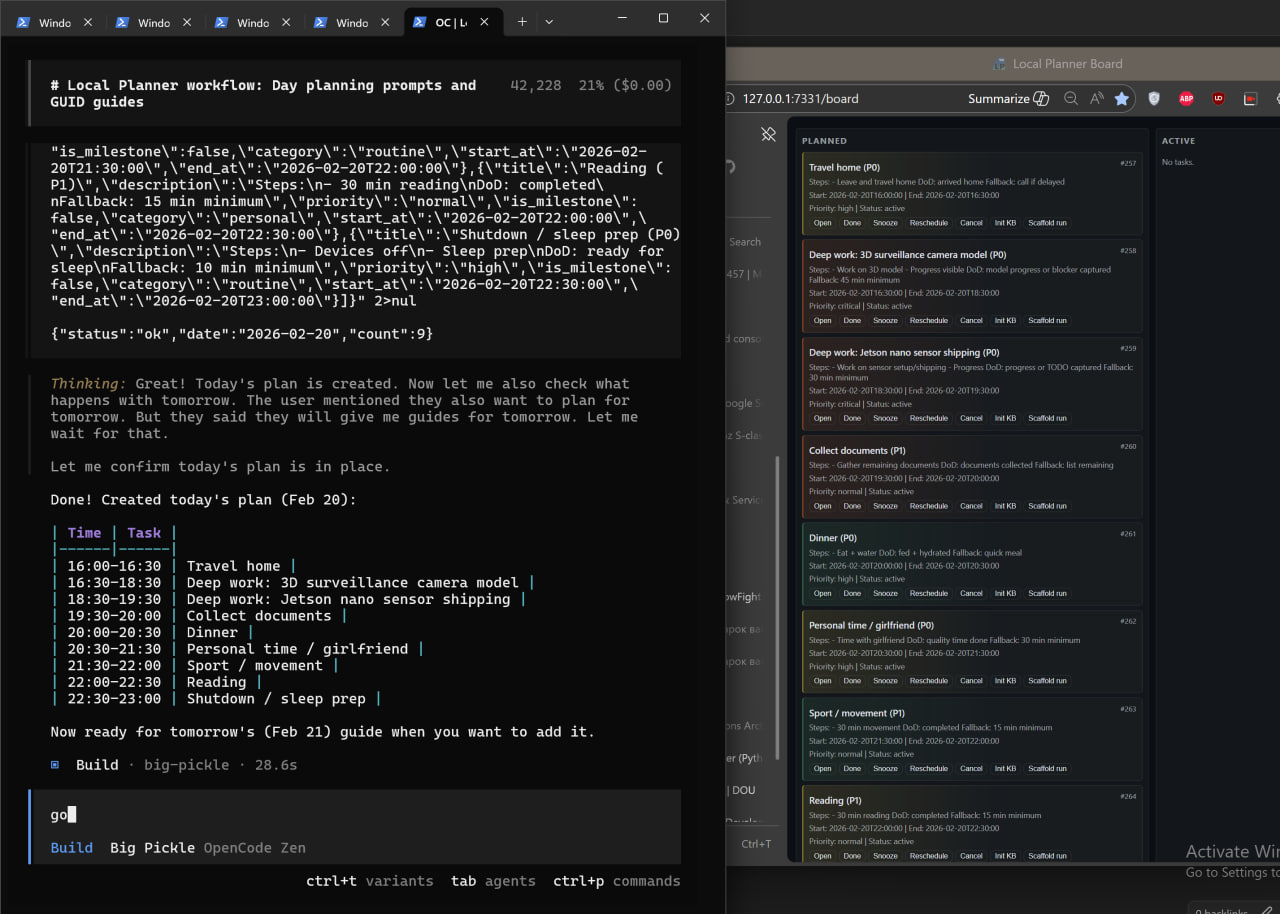Click the address bar showing 127.0.0.1:7331/board

(800, 98)
